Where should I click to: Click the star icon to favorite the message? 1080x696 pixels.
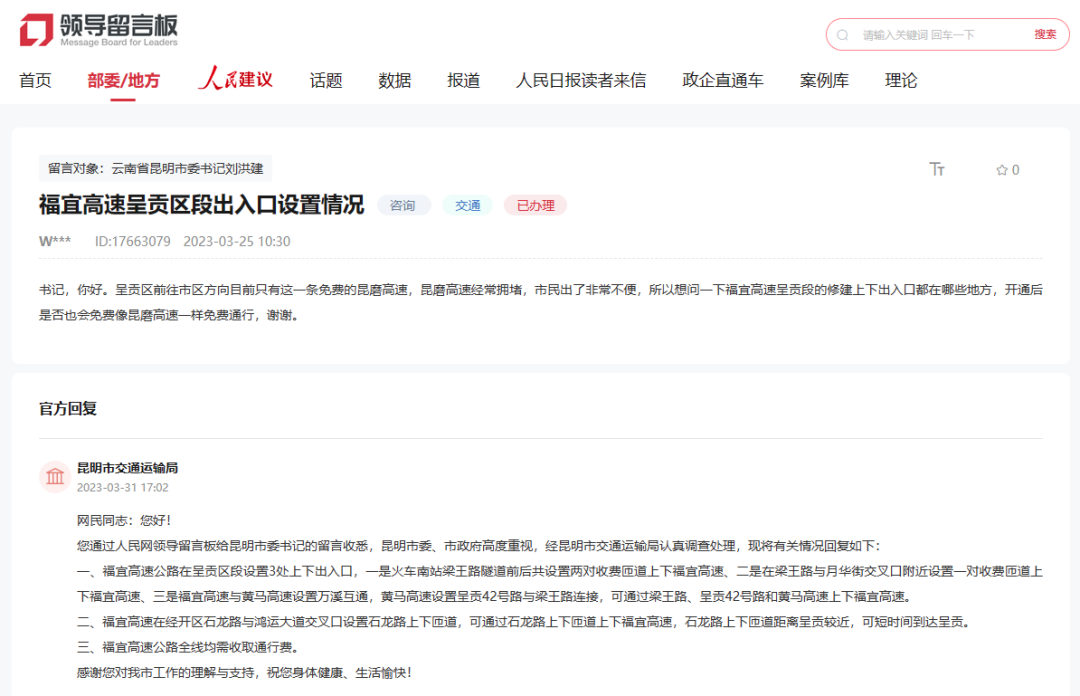tap(1002, 169)
